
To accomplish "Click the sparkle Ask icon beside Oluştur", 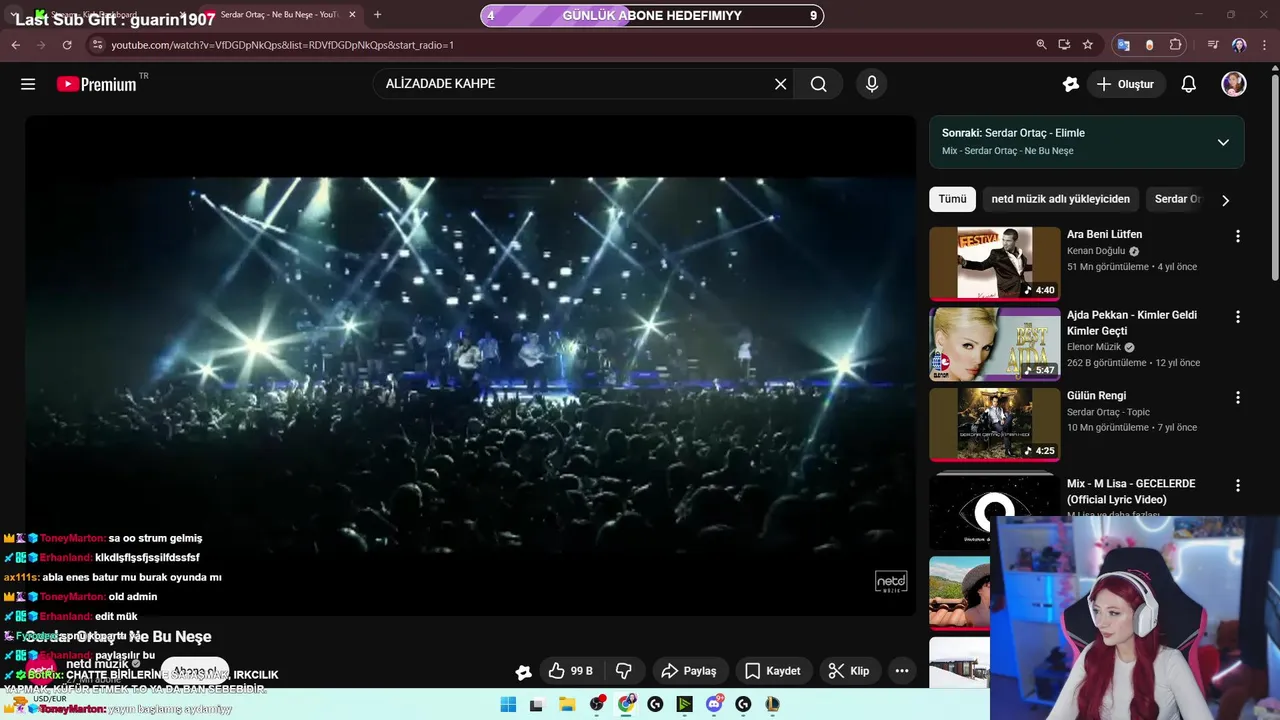I will (x=1071, y=84).
